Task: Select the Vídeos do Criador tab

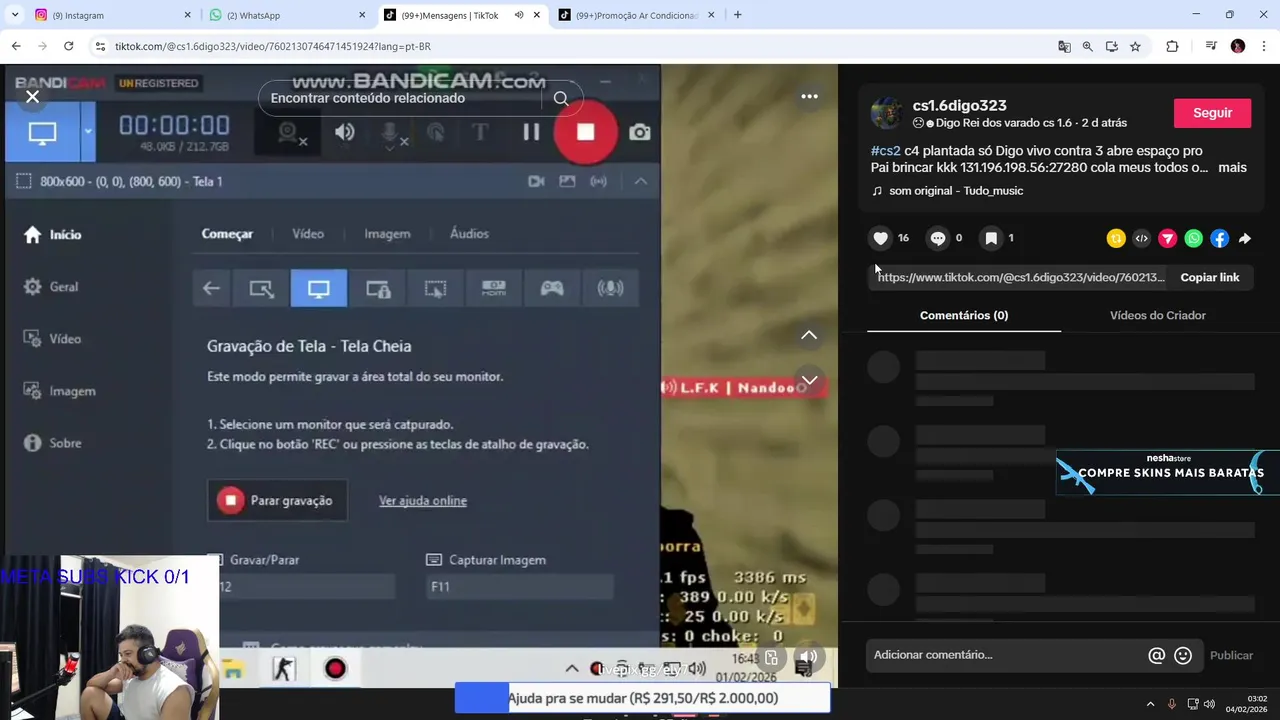Action: pos(1157,315)
